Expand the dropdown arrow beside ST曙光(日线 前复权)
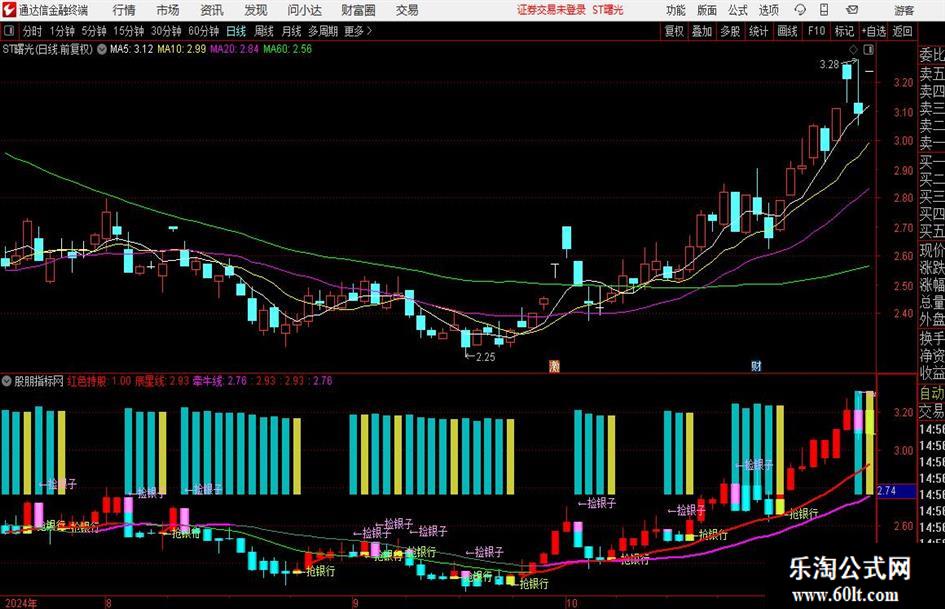945x609 pixels. click(x=101, y=49)
